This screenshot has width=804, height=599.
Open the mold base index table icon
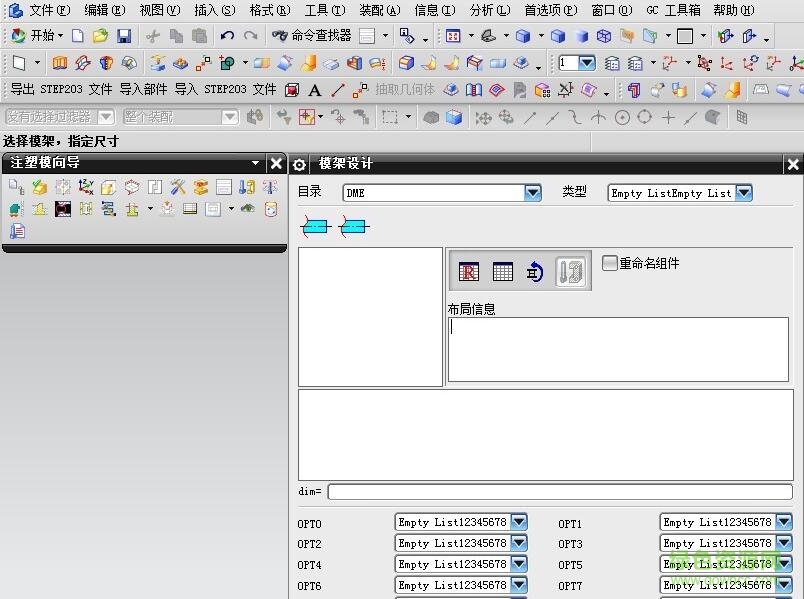502,272
